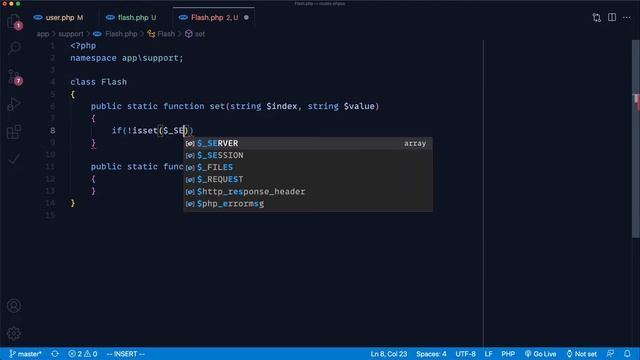Show errors and warnings count
The width and height of the screenshot is (640, 360).
(83, 354)
